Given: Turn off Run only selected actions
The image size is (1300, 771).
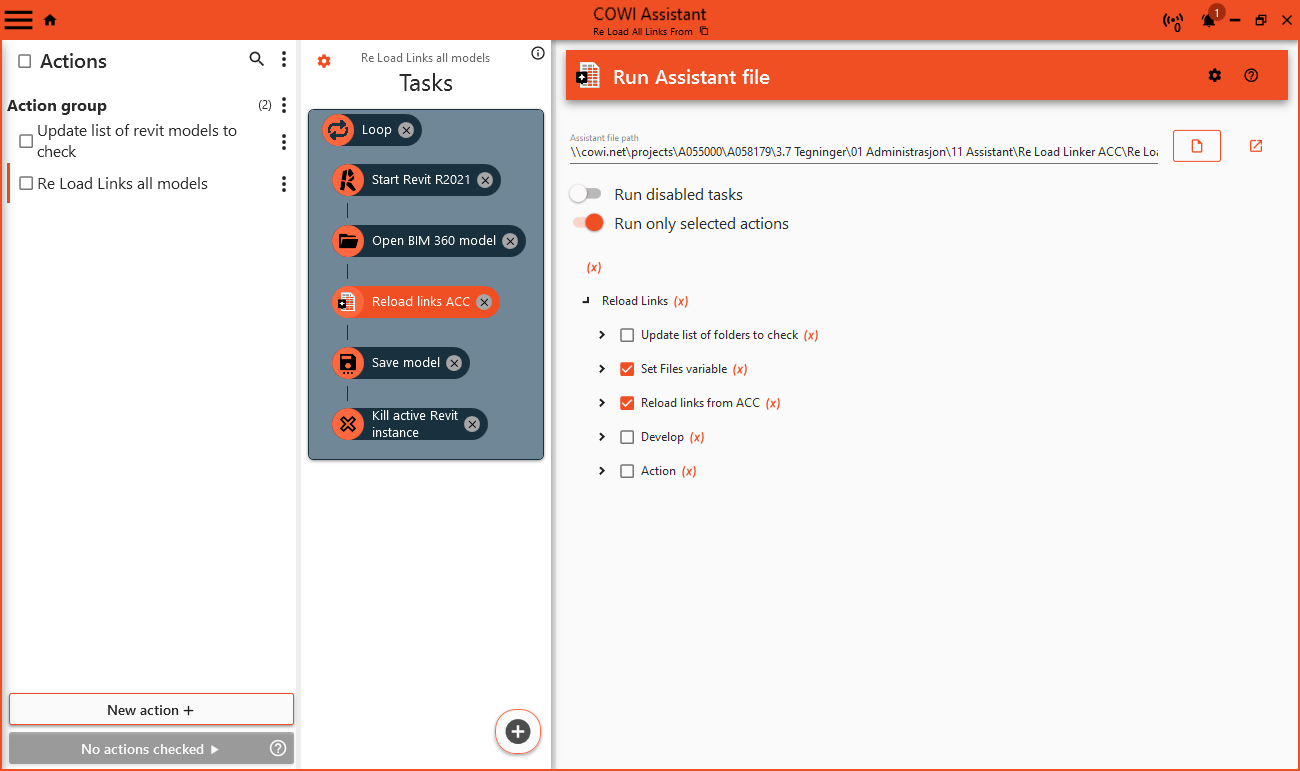Looking at the screenshot, I should click(x=588, y=223).
